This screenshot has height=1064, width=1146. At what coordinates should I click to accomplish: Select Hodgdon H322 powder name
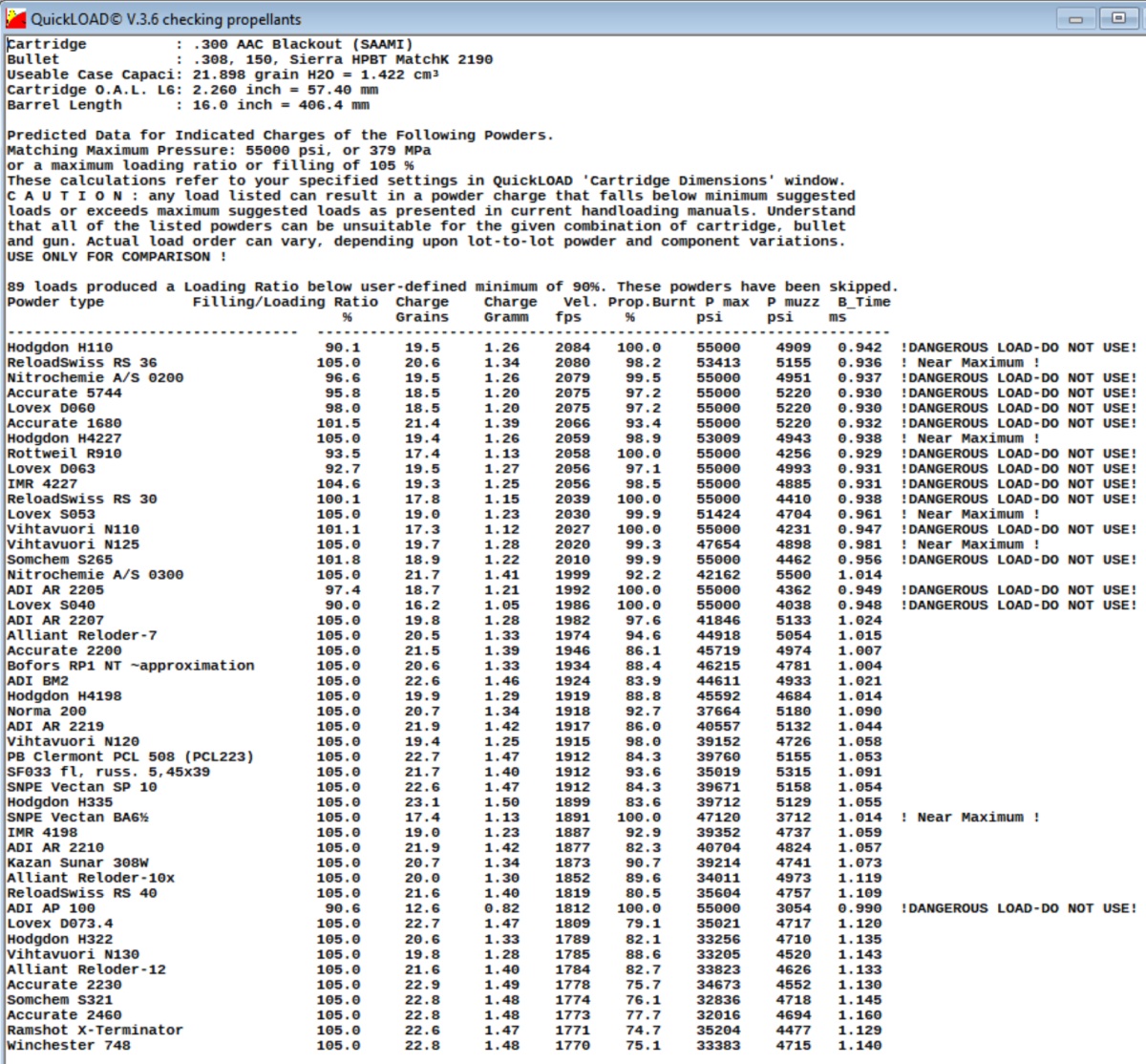point(60,940)
